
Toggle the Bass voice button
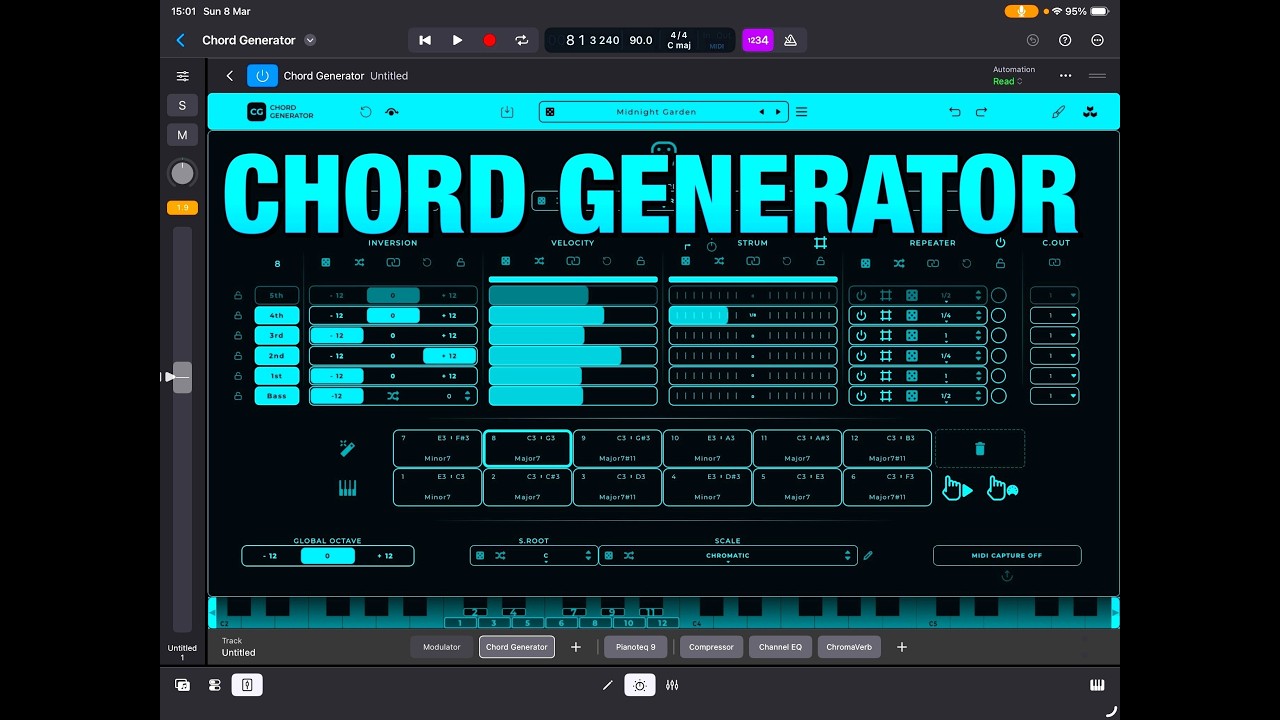(277, 396)
